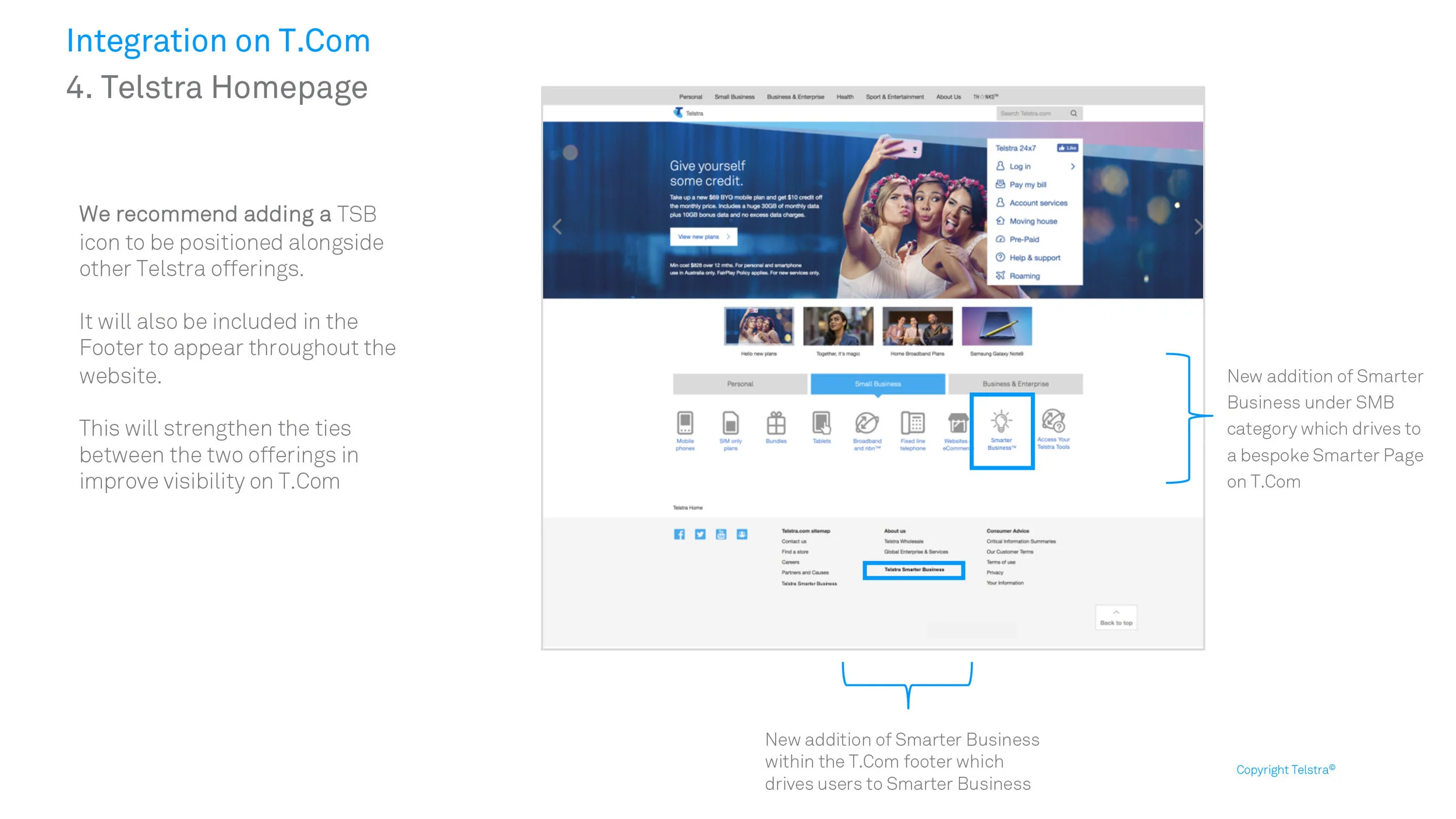Image resolution: width=1456 pixels, height=819 pixels.
Task: Click the Twitter icon in footer
Action: coord(700,534)
